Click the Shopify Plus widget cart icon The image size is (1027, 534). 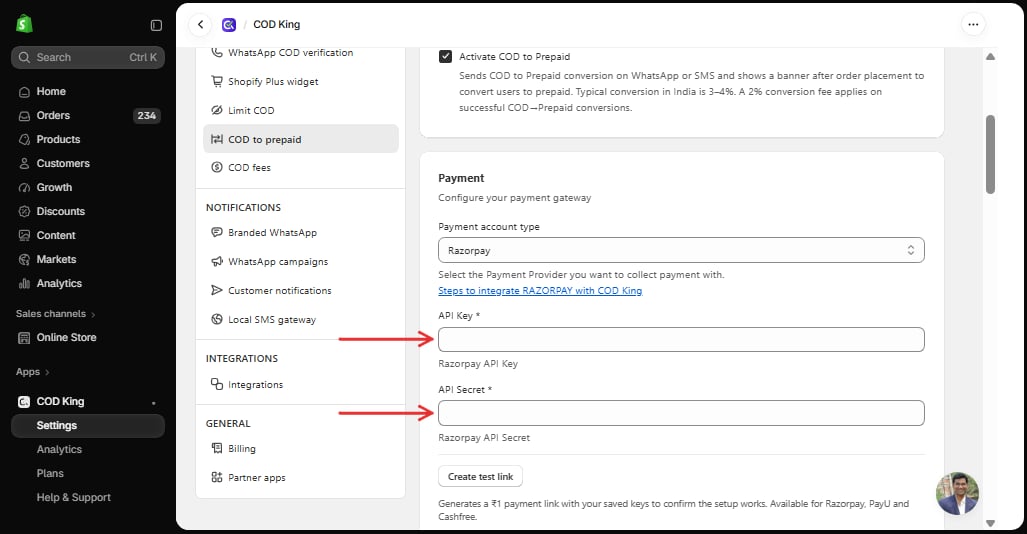click(x=217, y=81)
